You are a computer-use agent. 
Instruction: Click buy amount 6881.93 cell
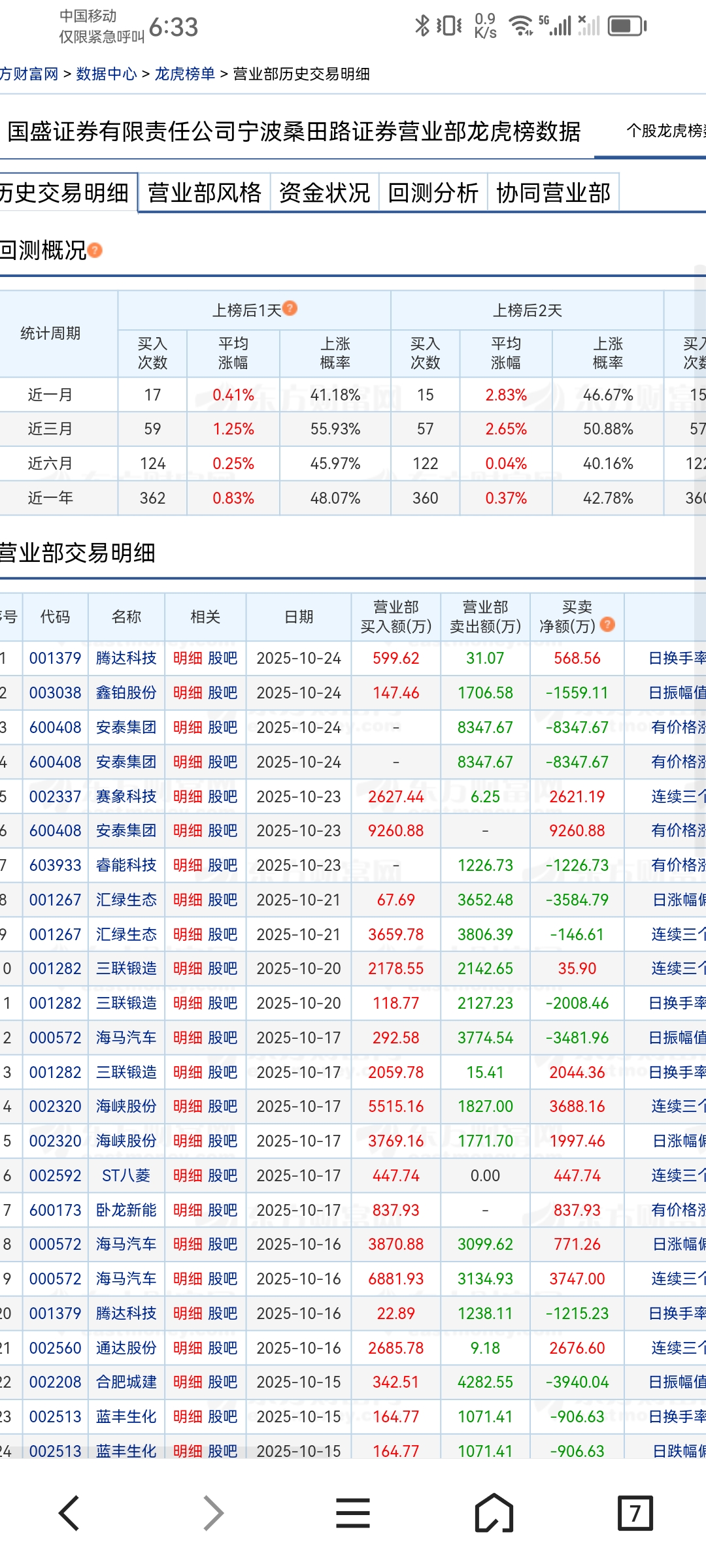point(396,1279)
